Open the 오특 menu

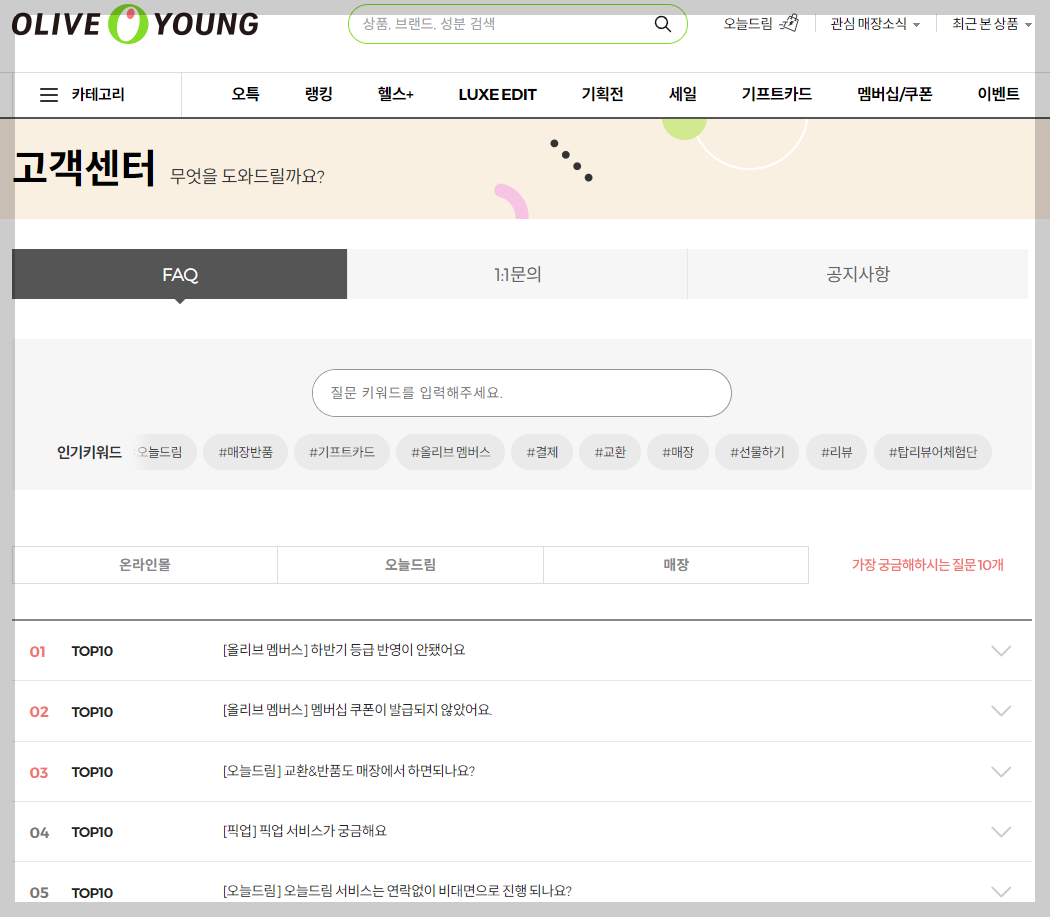pyautogui.click(x=245, y=94)
